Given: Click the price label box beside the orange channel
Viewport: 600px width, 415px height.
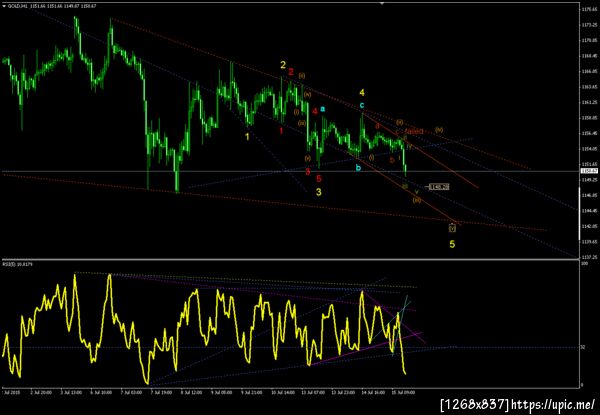Looking at the screenshot, I should coord(439,187).
